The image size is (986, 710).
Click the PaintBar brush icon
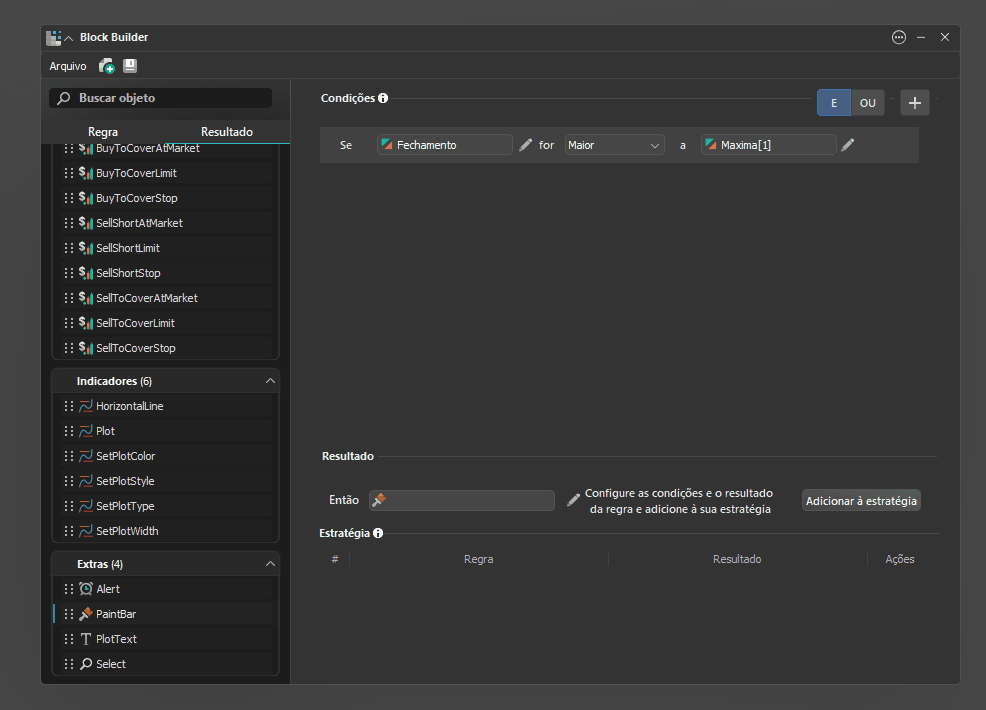86,614
